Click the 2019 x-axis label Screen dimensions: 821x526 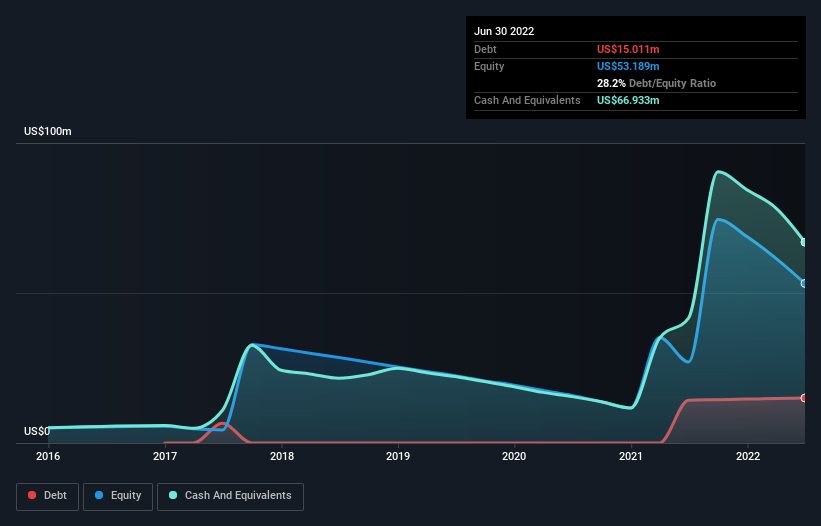[398, 456]
